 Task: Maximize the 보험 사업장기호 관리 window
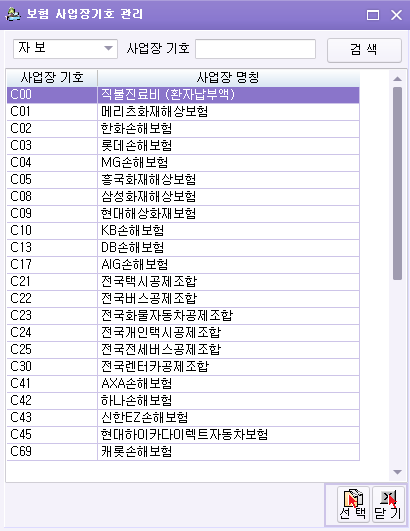pos(373,15)
